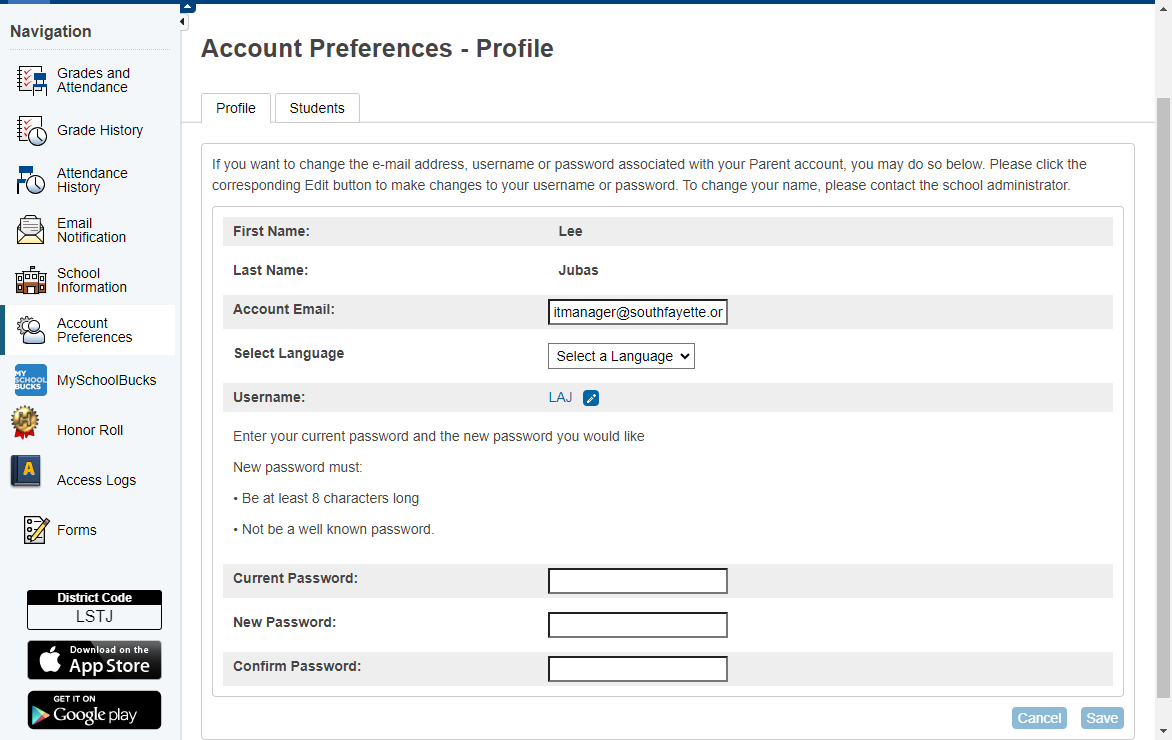The height and width of the screenshot is (740, 1172).
Task: Click District Code LSTJ box
Action: coord(94,610)
